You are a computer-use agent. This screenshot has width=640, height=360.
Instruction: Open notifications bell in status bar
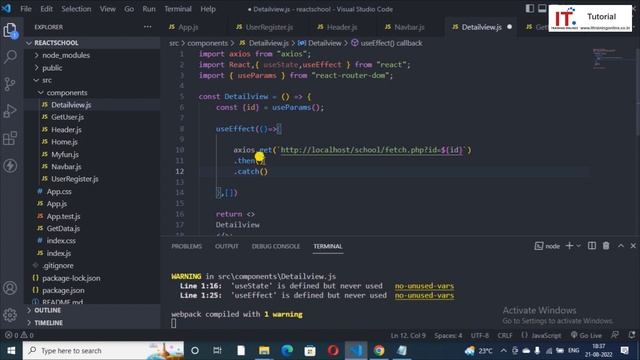click(632, 335)
